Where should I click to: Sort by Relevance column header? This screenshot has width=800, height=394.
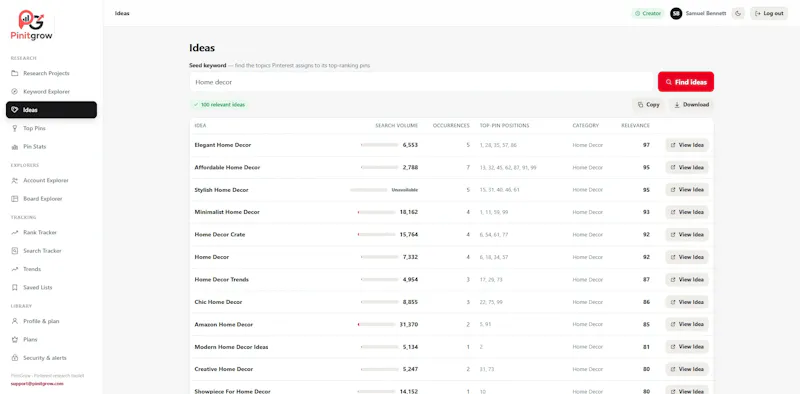[x=635, y=126]
